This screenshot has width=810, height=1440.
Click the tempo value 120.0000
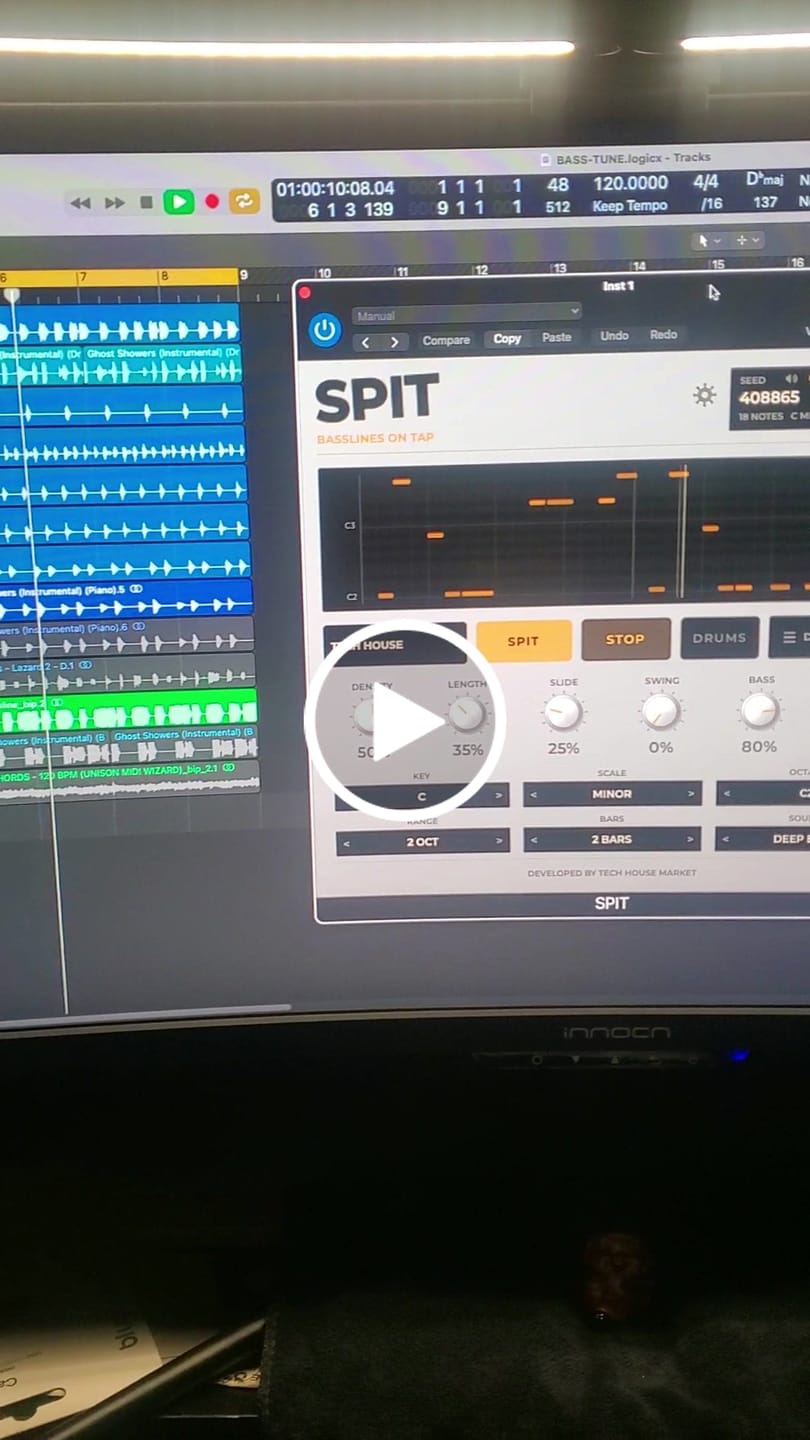pos(630,184)
